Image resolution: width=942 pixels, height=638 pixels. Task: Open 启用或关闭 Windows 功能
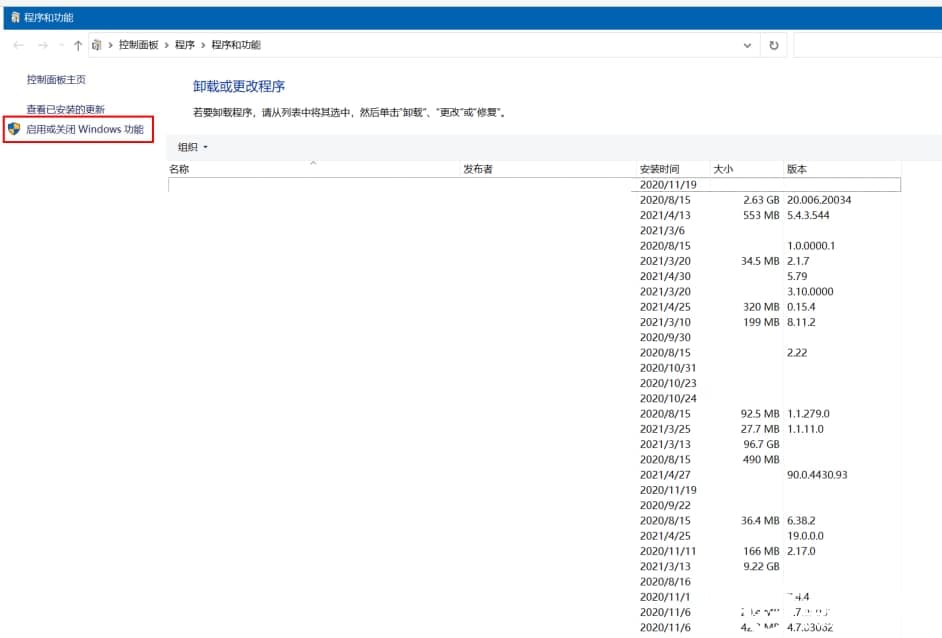pos(84,129)
